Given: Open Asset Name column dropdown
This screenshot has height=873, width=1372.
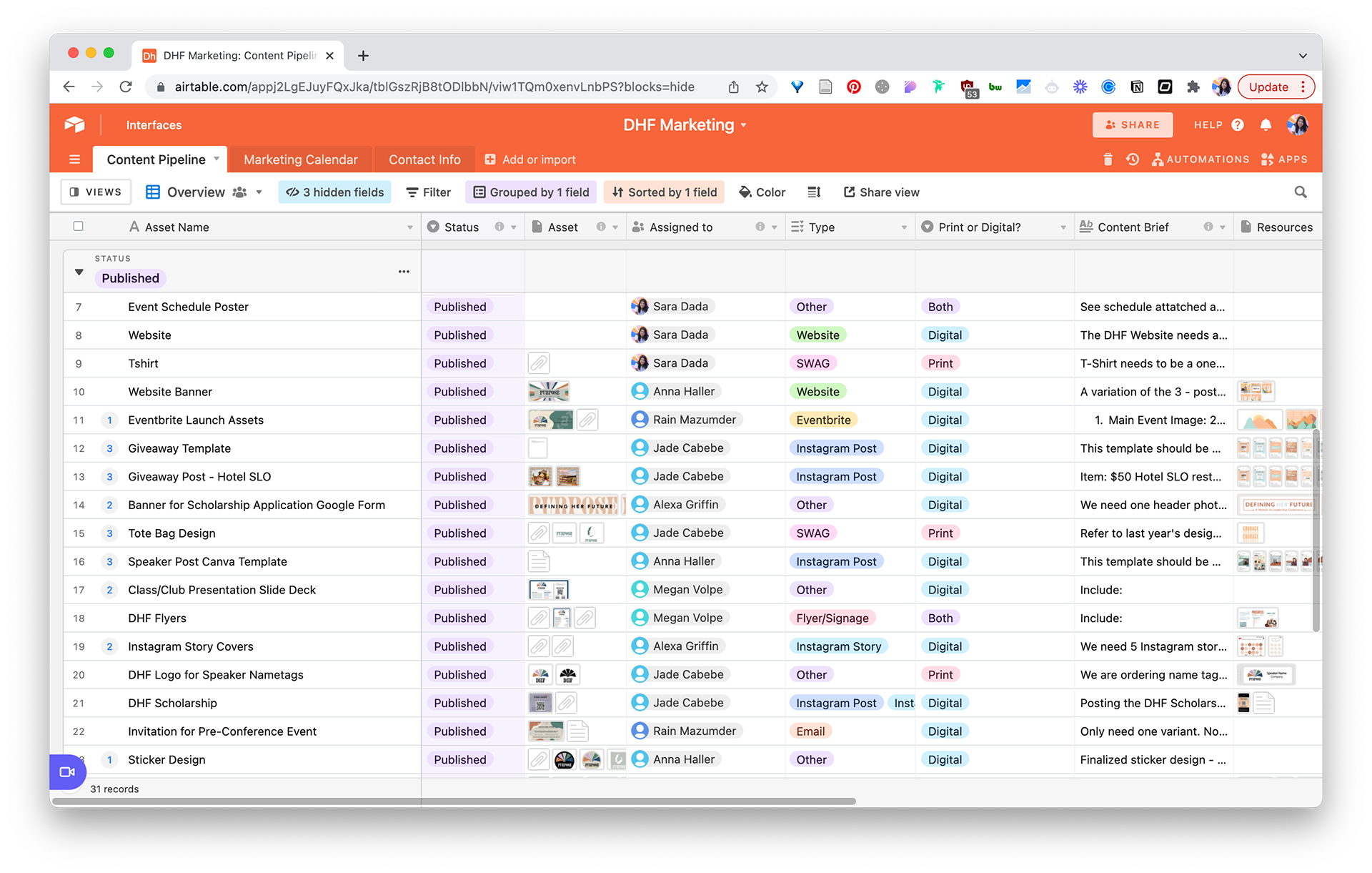Looking at the screenshot, I should pos(410,227).
